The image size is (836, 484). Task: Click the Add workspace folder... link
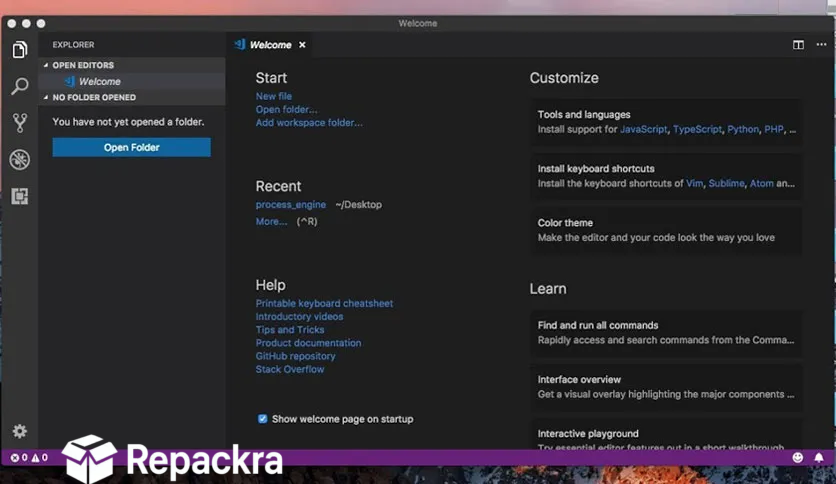coord(309,123)
